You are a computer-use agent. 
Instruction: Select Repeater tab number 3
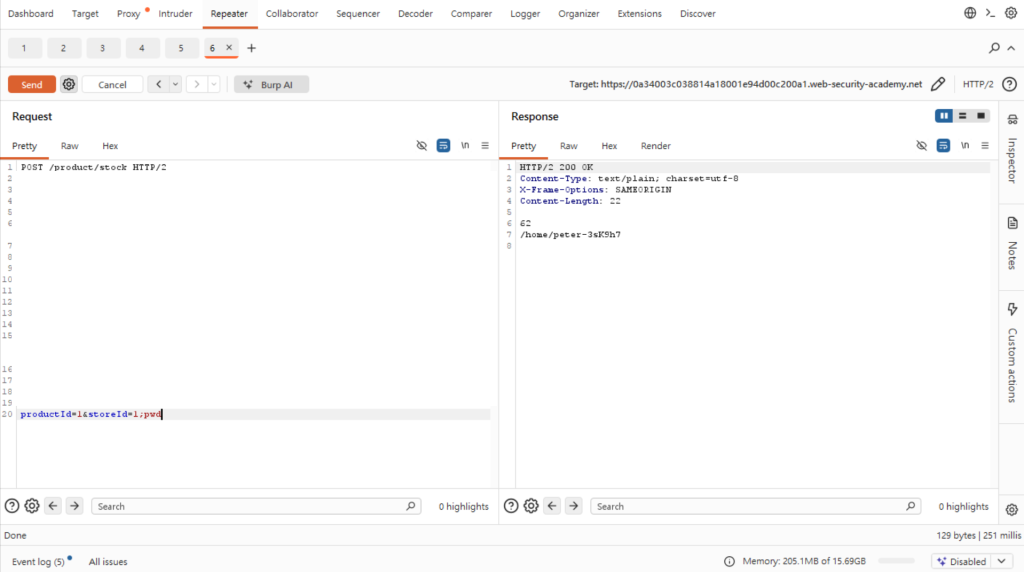click(x=103, y=48)
